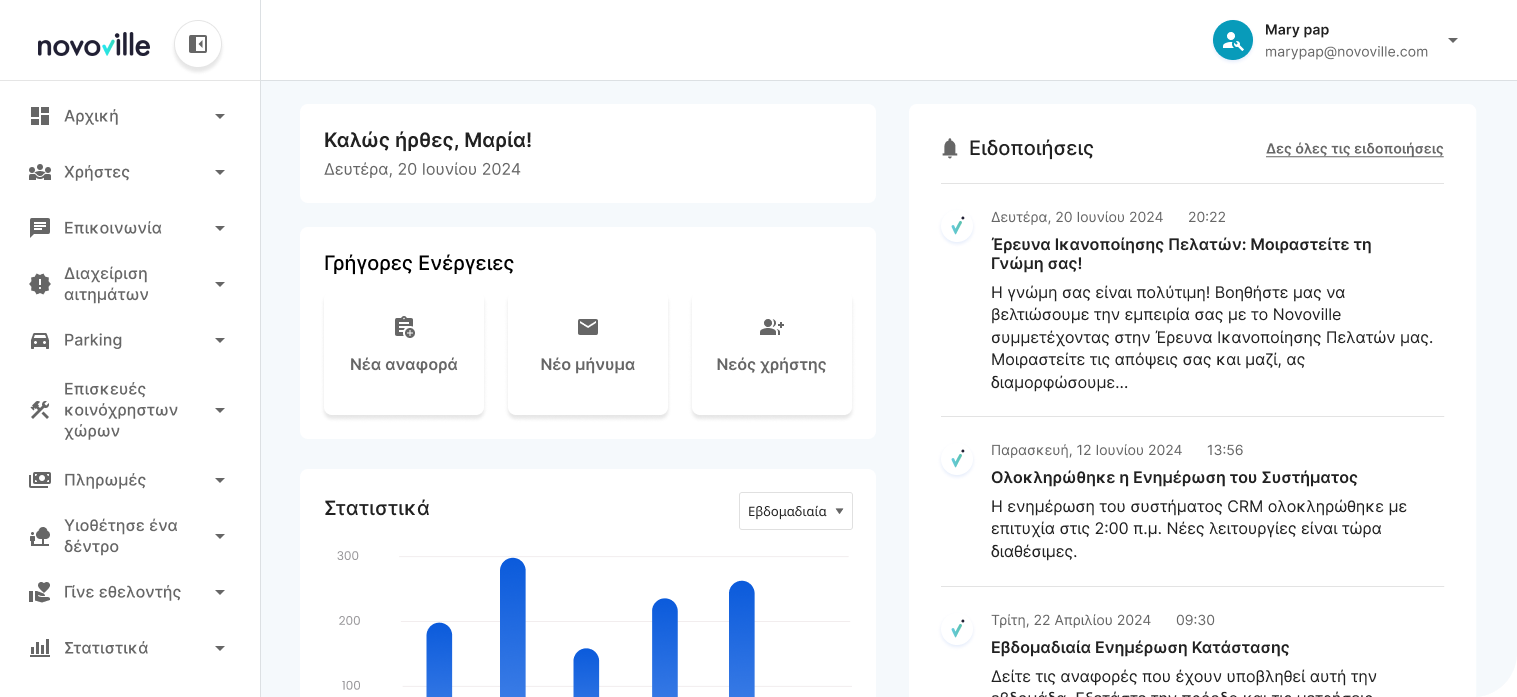Screen dimensions: 1517x697
Task: Click the Υιοθέτησε ένα δέντρο tree icon
Action: pyautogui.click(x=40, y=536)
